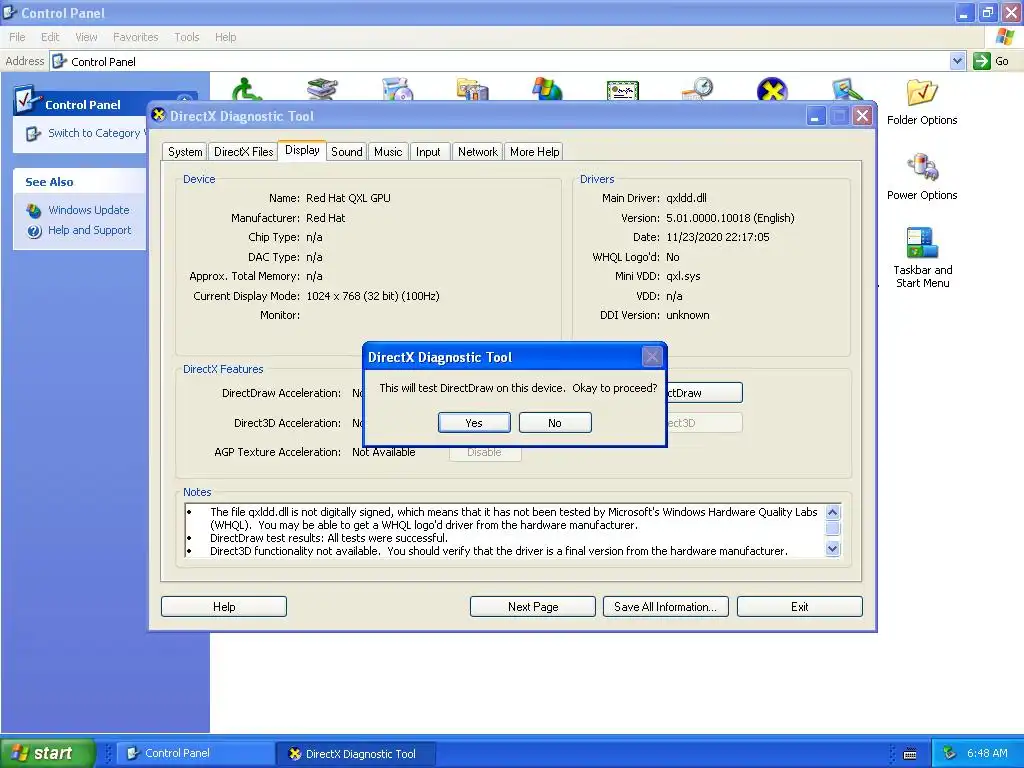
Task: Confirm the DirectDraw test with Yes
Action: [x=474, y=423]
